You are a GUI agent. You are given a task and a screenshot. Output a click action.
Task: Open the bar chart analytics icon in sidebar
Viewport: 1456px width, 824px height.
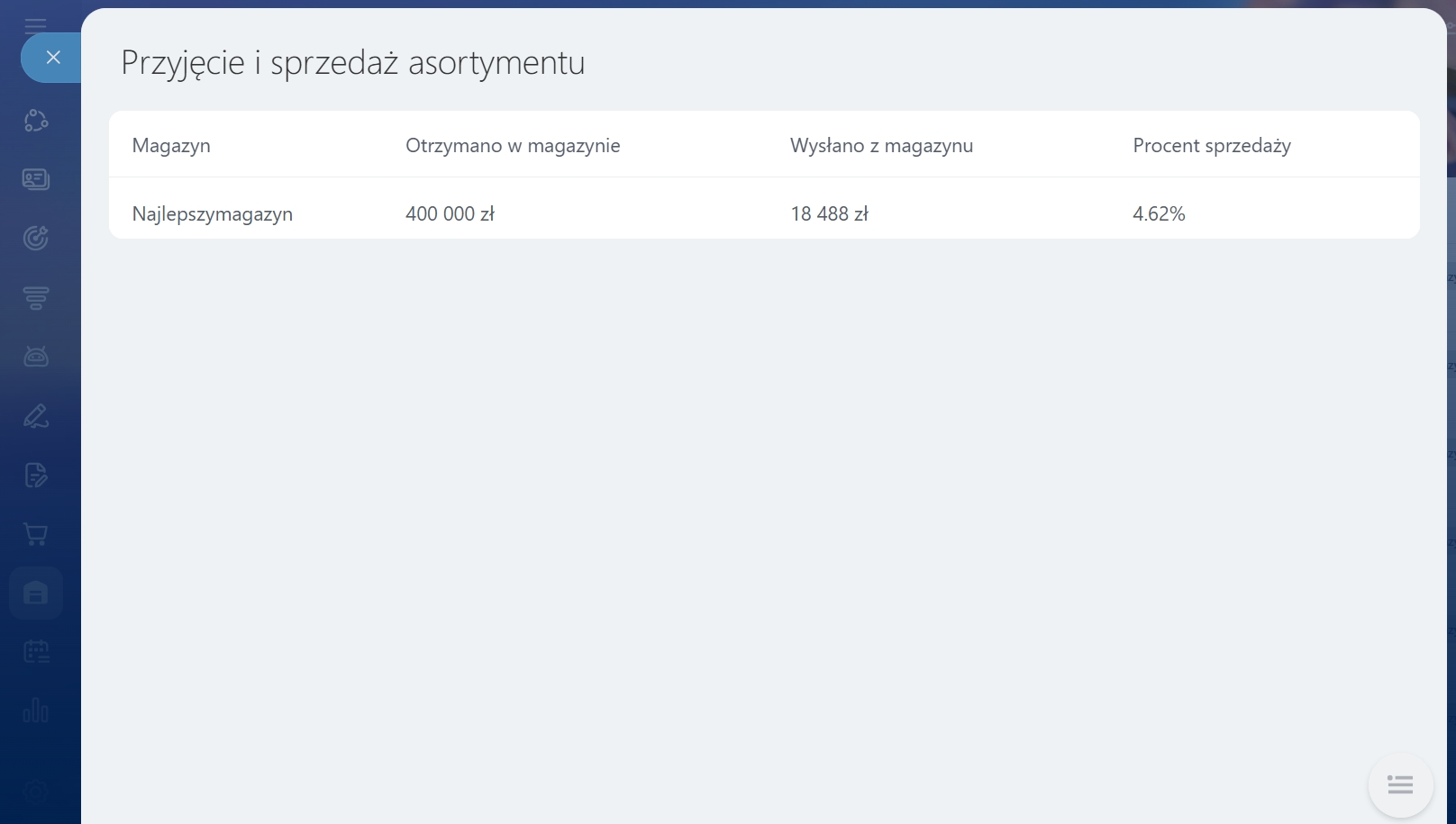[36, 711]
